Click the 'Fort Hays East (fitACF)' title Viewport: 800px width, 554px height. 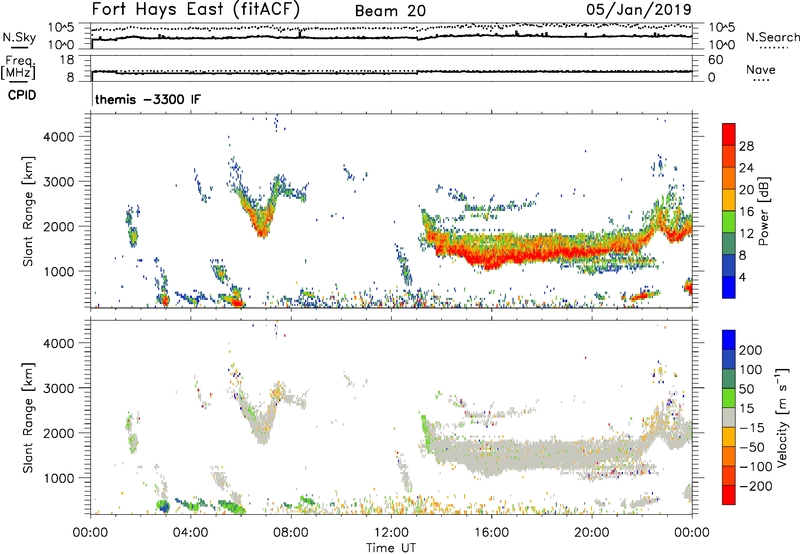195,10
